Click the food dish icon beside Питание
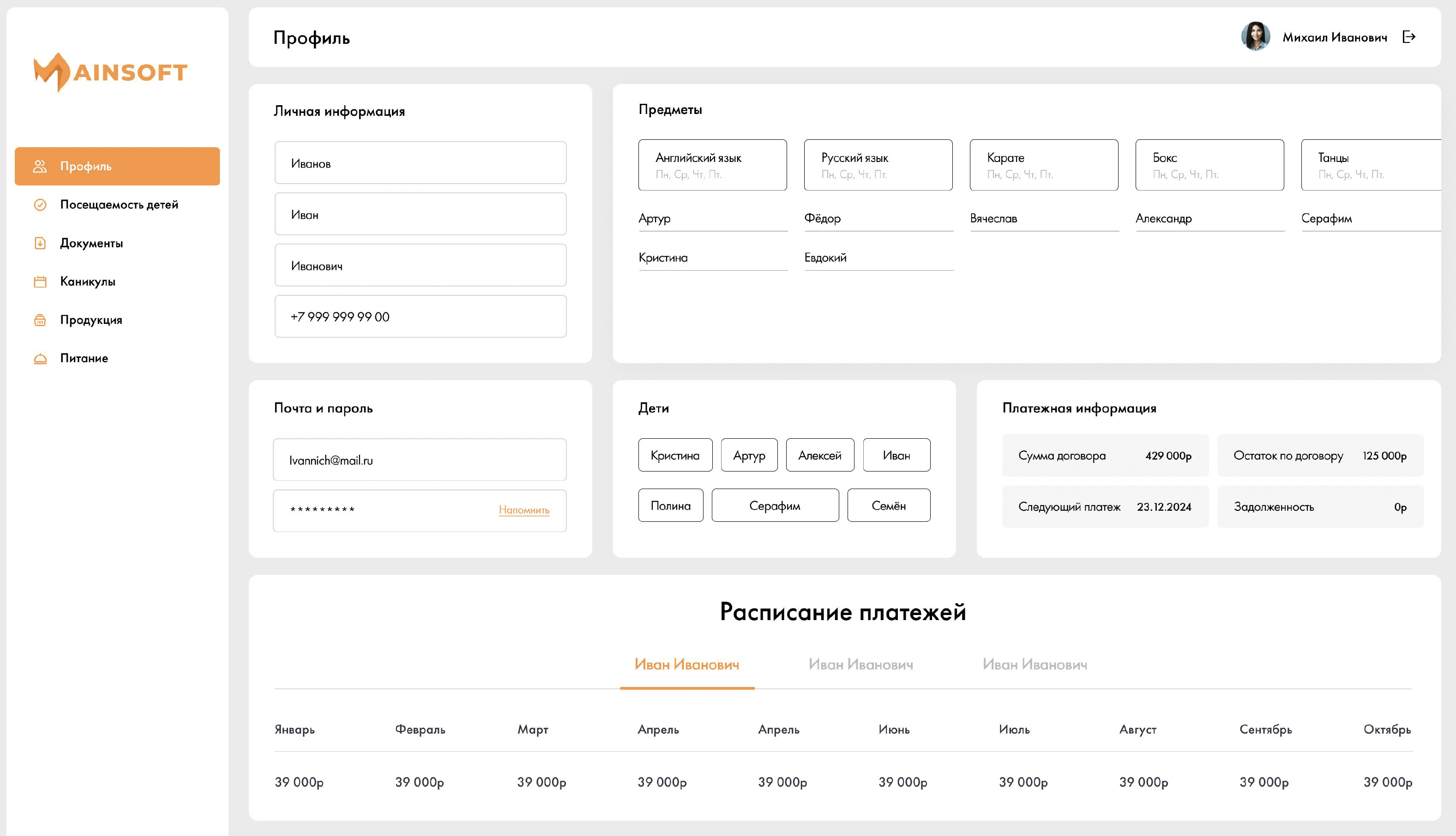1456x836 pixels. click(x=40, y=359)
